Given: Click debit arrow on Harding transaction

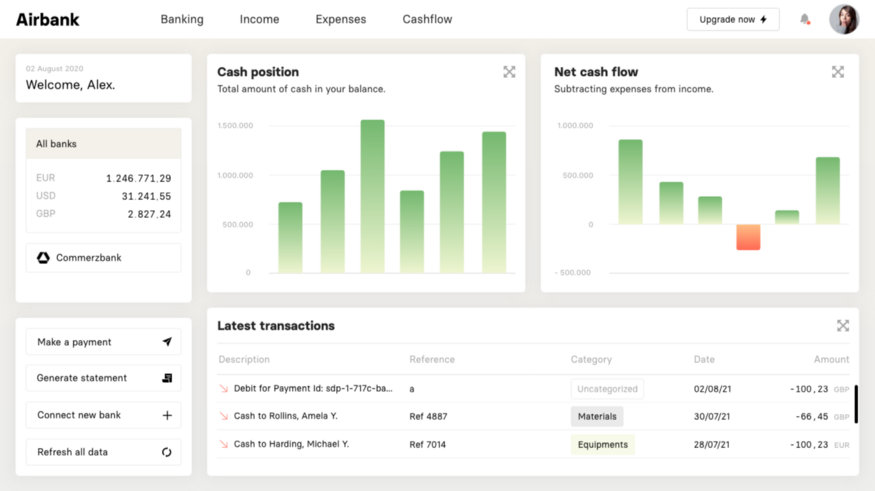Looking at the screenshot, I should pyautogui.click(x=224, y=444).
